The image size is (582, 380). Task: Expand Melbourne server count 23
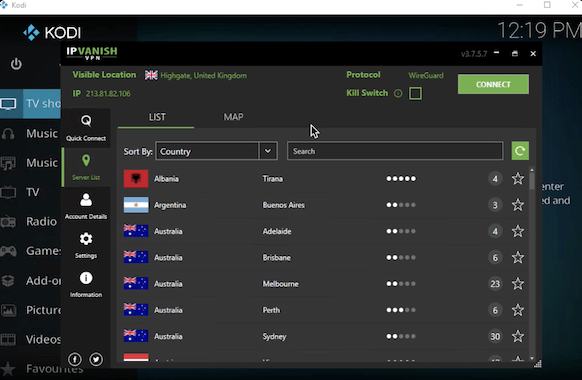tap(495, 284)
